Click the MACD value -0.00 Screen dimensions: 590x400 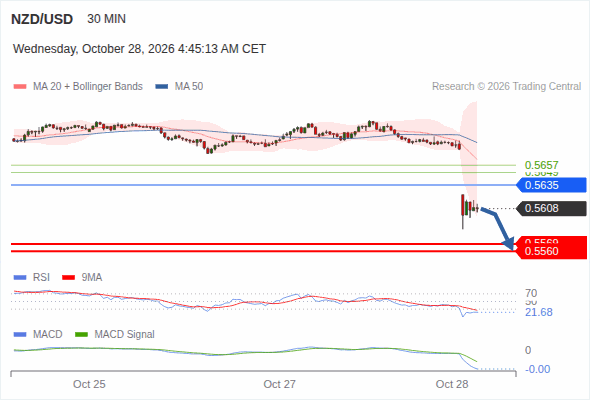538,369
